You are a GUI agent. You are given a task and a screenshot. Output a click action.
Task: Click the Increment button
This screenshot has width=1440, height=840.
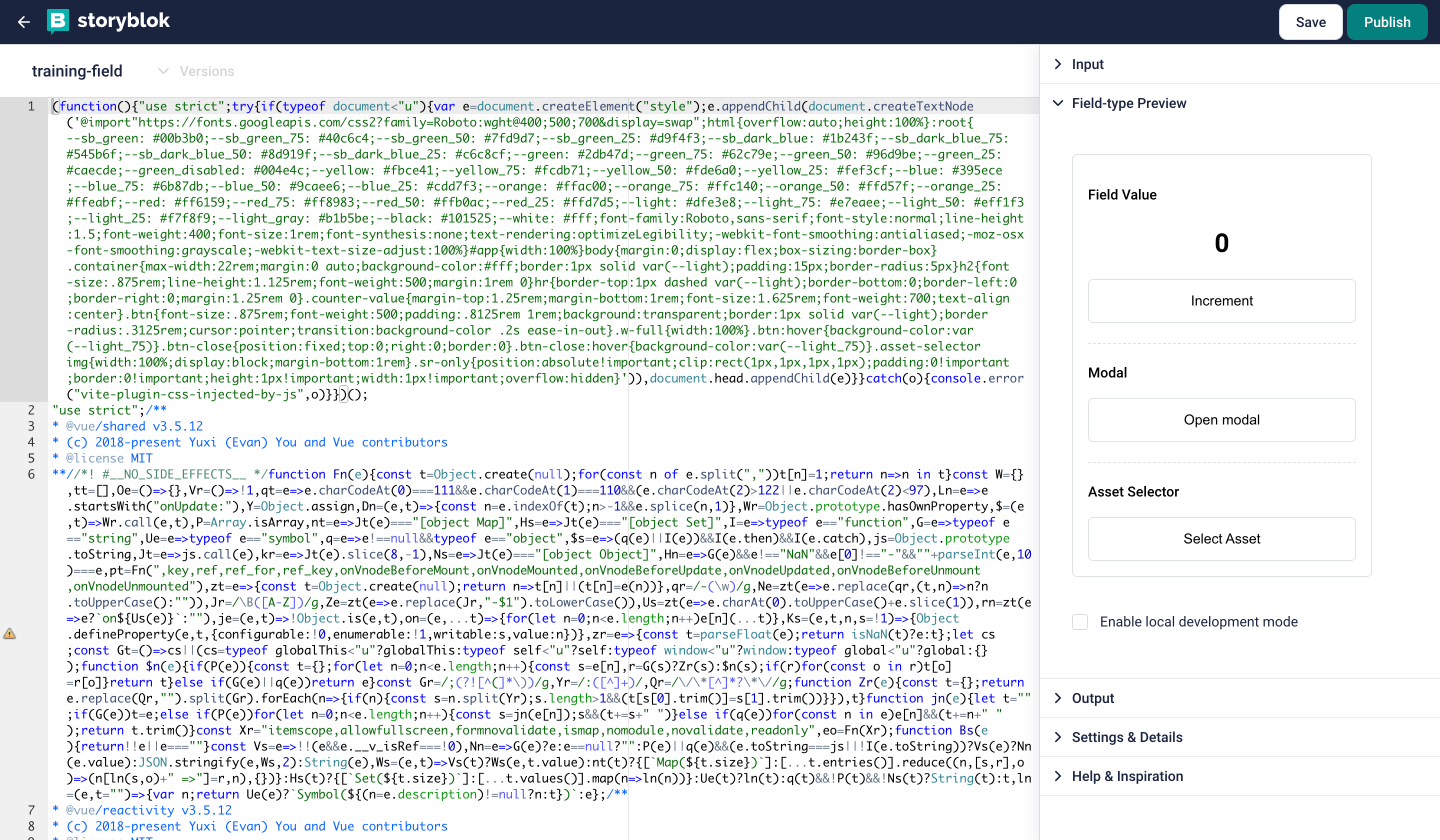point(1221,301)
